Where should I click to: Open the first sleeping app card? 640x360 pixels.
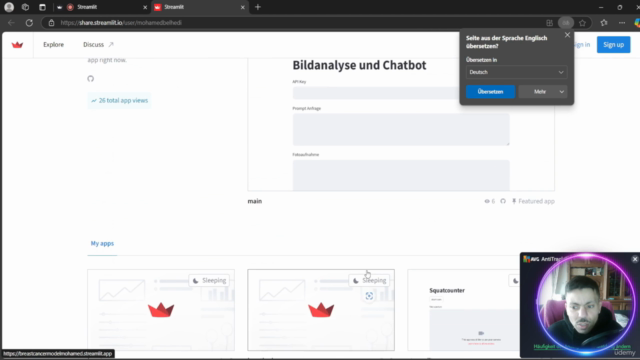[161, 310]
